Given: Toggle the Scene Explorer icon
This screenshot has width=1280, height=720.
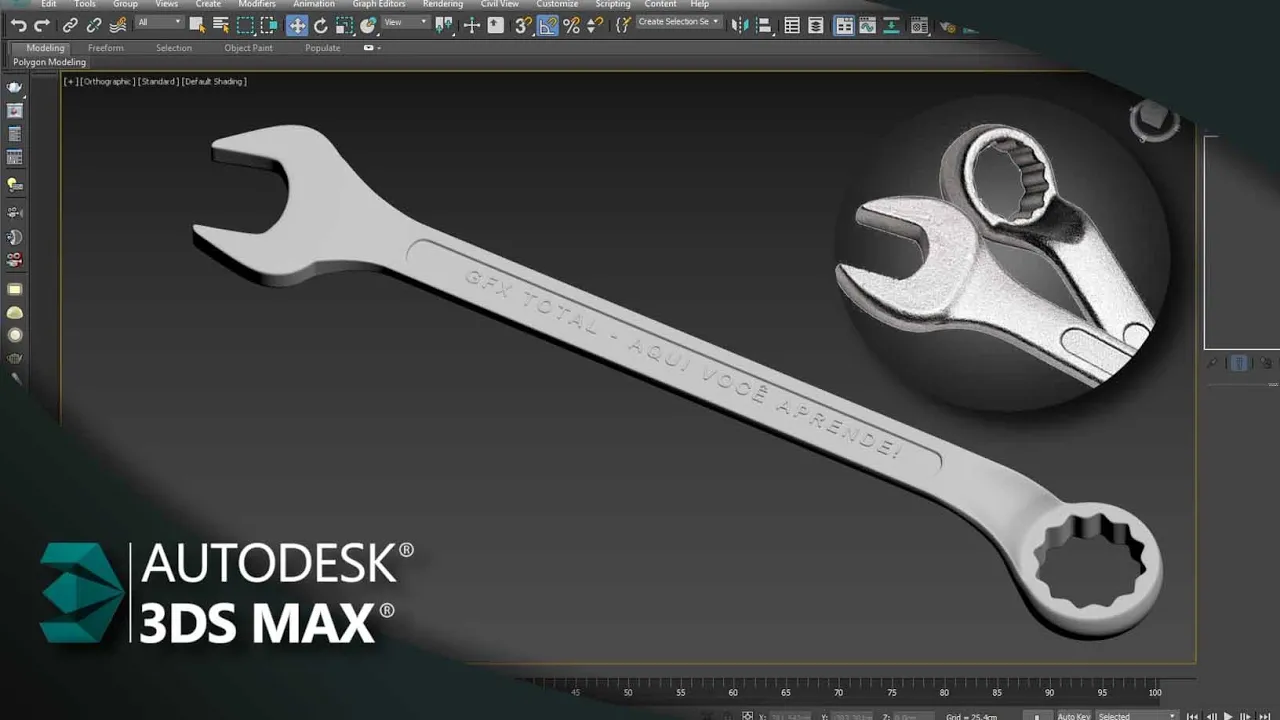Looking at the screenshot, I should pos(792,25).
